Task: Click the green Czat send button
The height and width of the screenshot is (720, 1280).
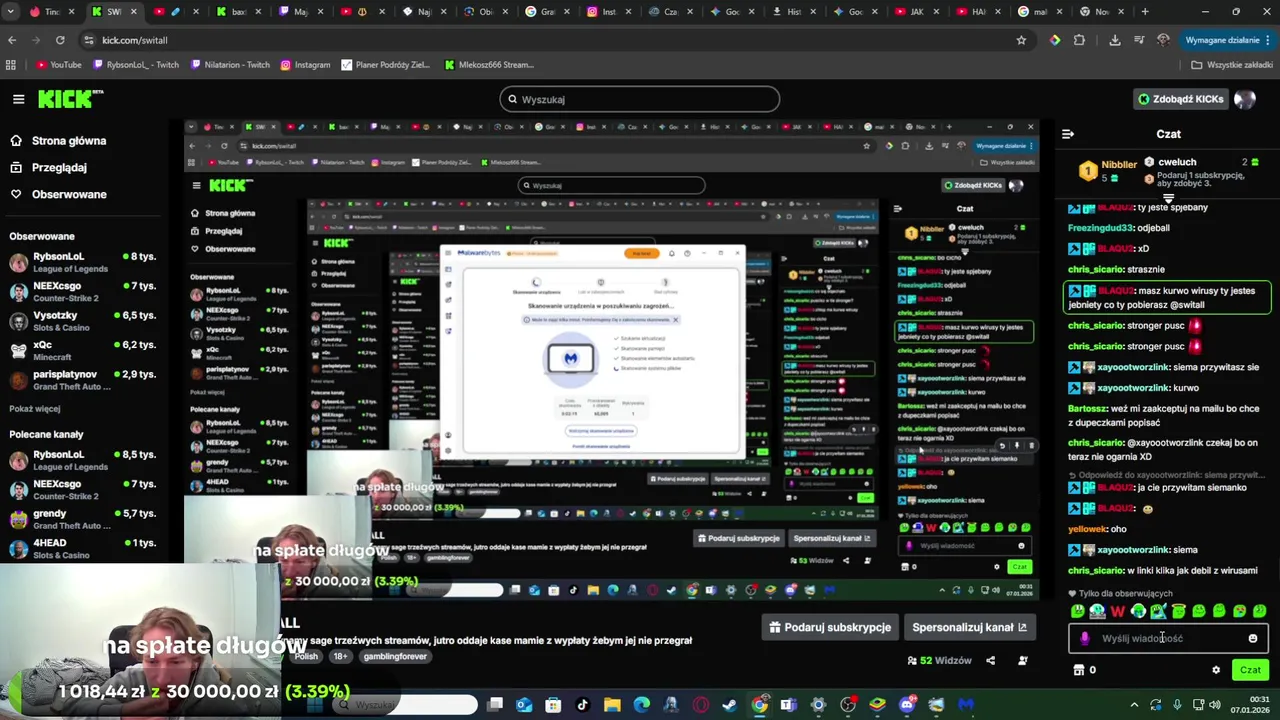Action: pyautogui.click(x=1250, y=670)
